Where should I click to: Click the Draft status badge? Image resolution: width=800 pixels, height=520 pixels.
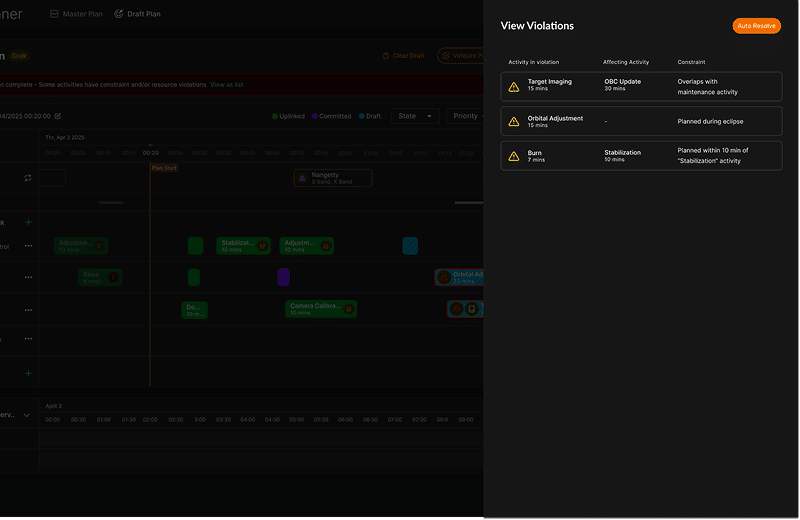pos(19,56)
